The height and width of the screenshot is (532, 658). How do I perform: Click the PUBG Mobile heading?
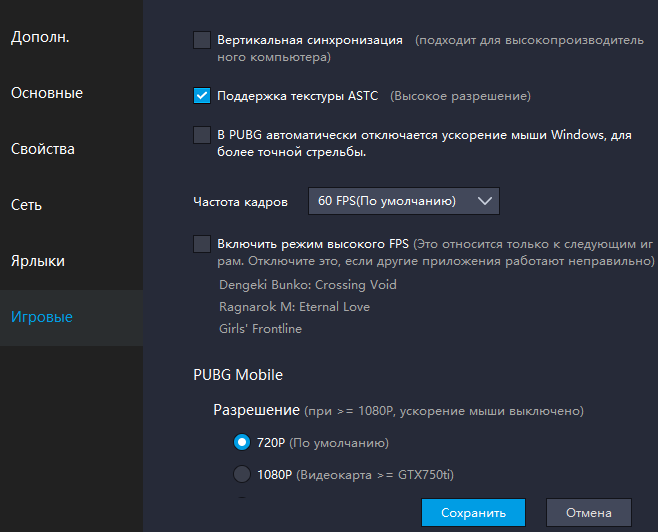click(238, 375)
